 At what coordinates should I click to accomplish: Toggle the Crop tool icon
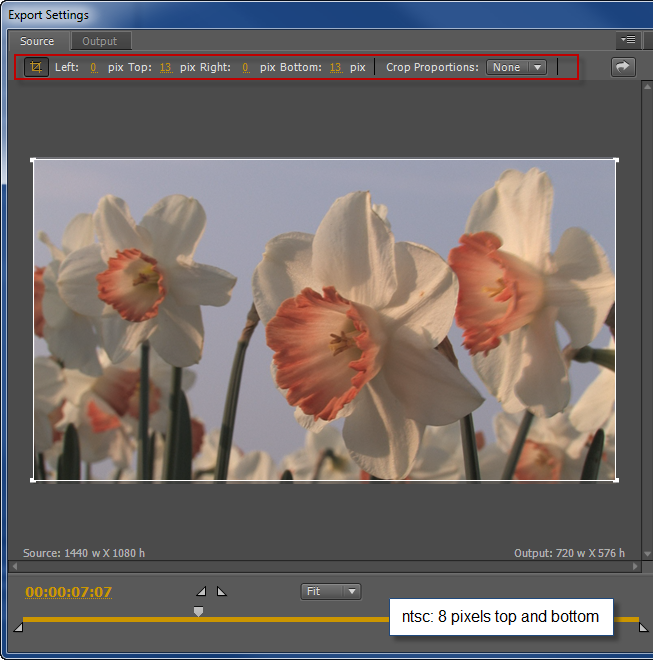click(36, 67)
